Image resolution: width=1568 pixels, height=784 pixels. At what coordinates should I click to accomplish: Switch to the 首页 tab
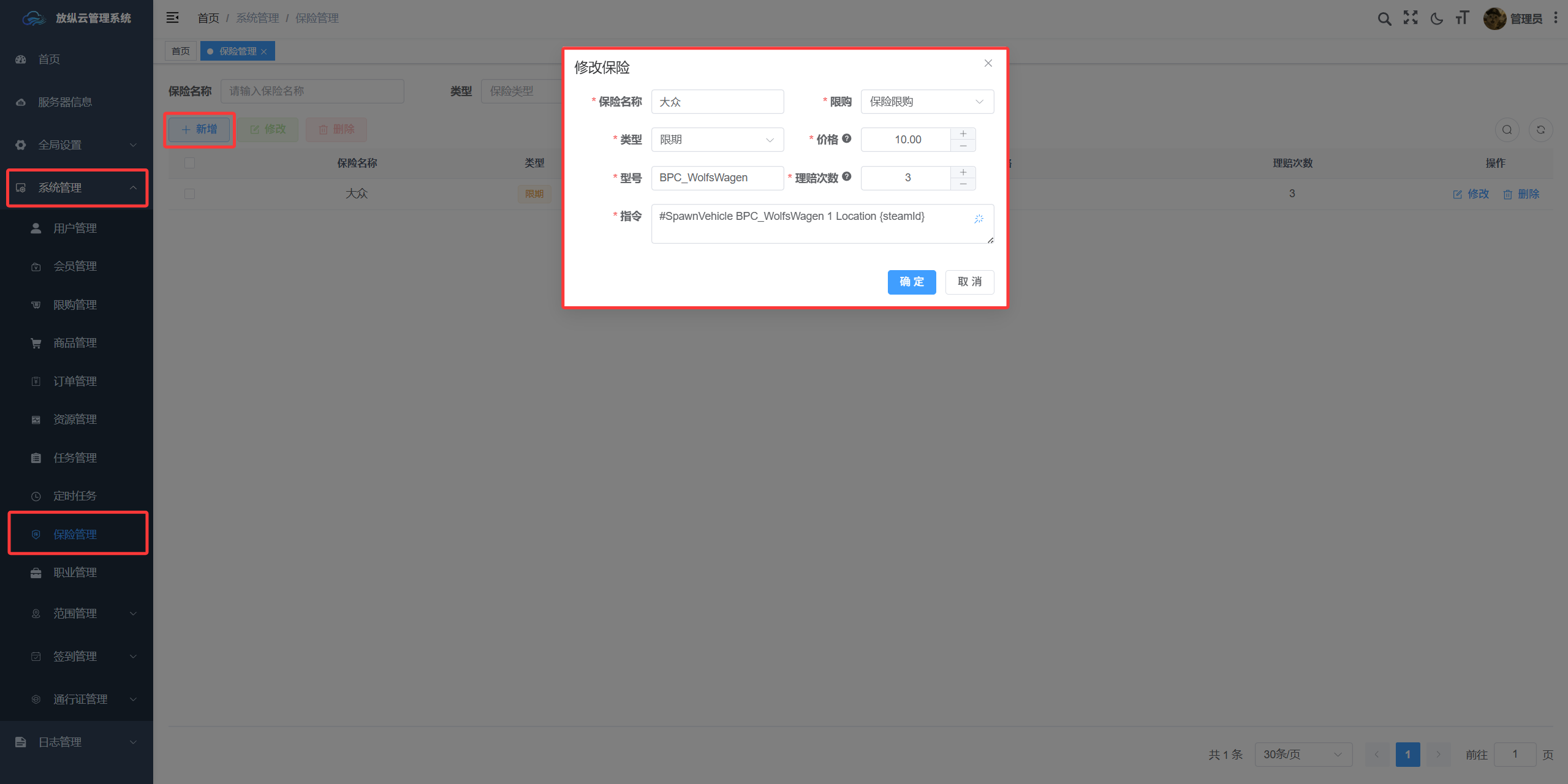181,51
